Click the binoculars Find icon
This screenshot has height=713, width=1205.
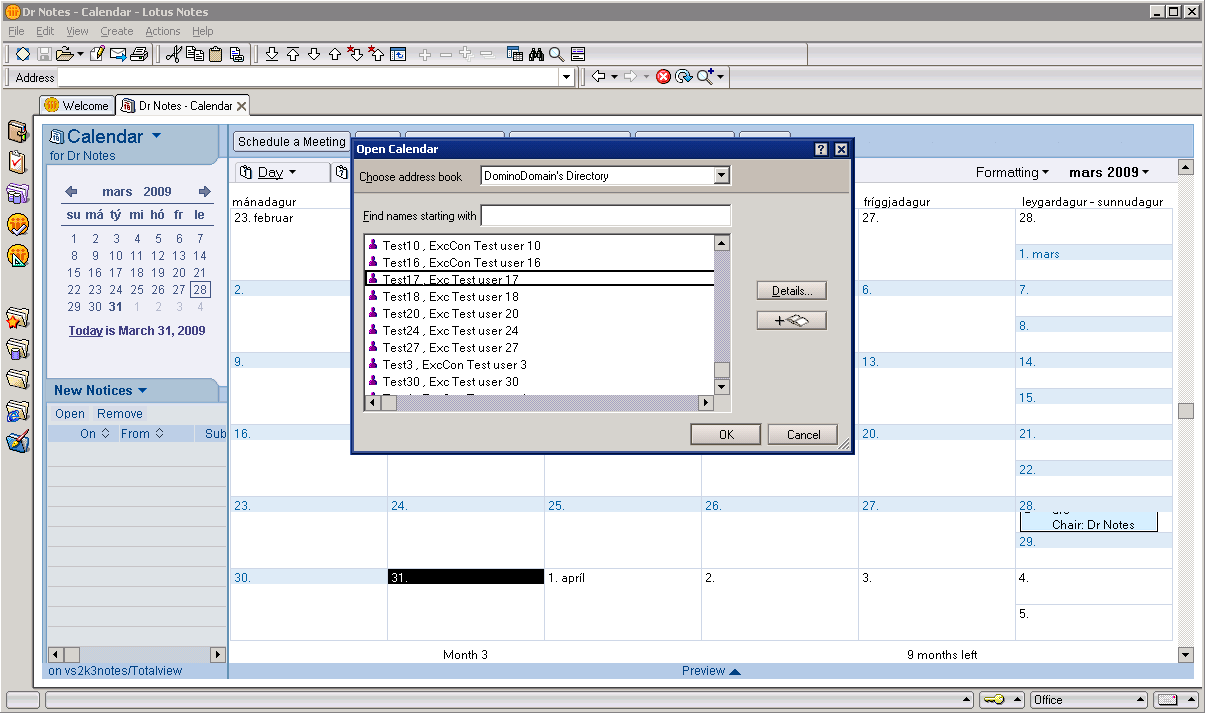click(536, 54)
